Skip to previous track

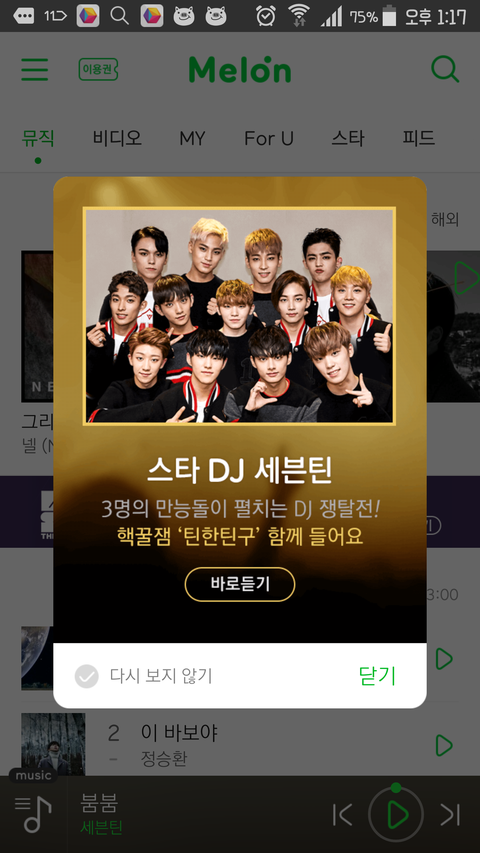tap(342, 814)
